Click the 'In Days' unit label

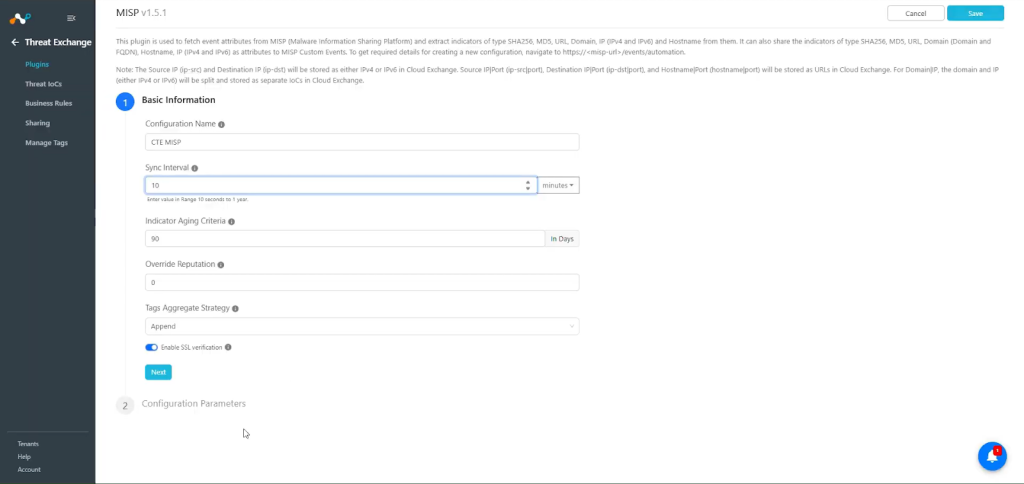tap(562, 239)
